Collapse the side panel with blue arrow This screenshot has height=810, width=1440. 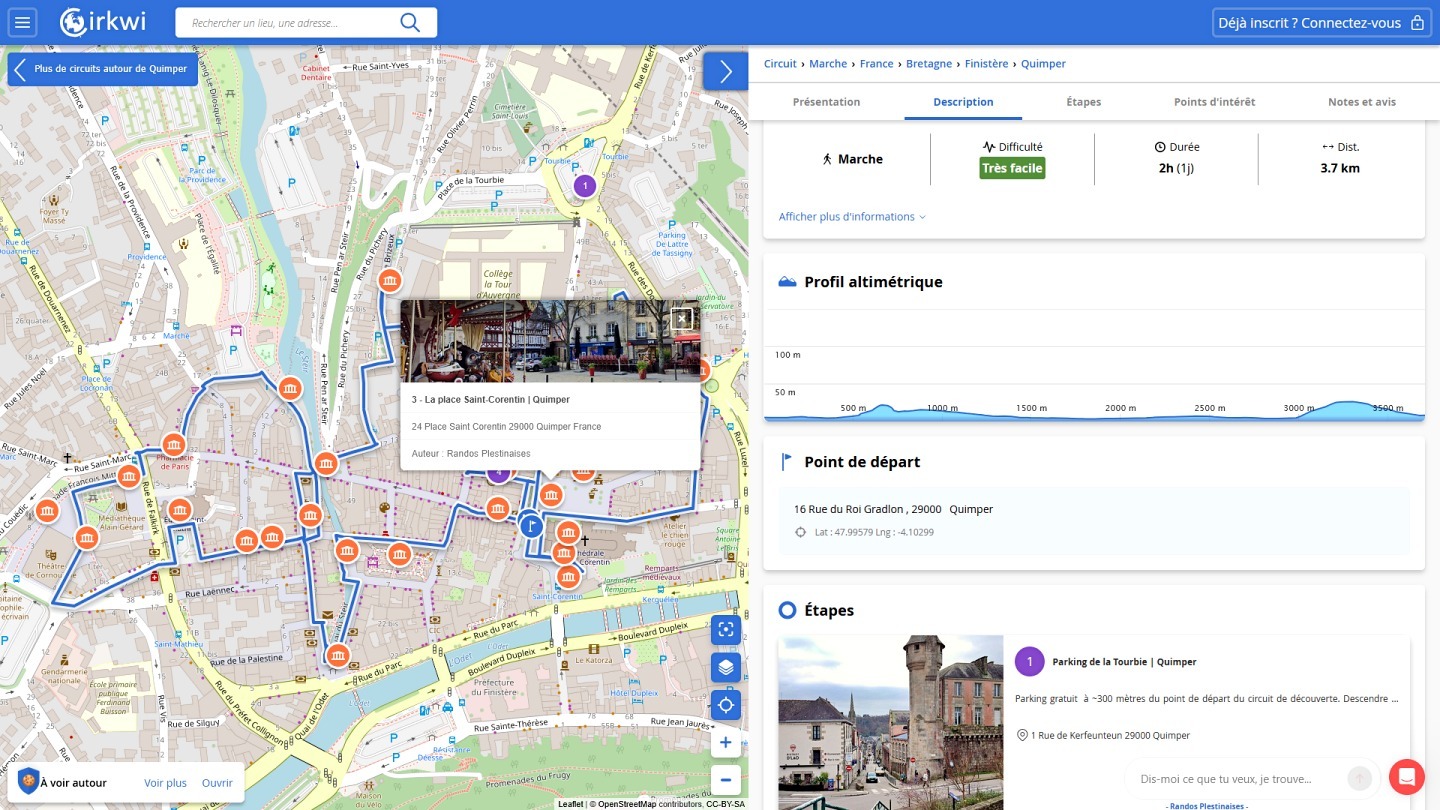coord(725,70)
